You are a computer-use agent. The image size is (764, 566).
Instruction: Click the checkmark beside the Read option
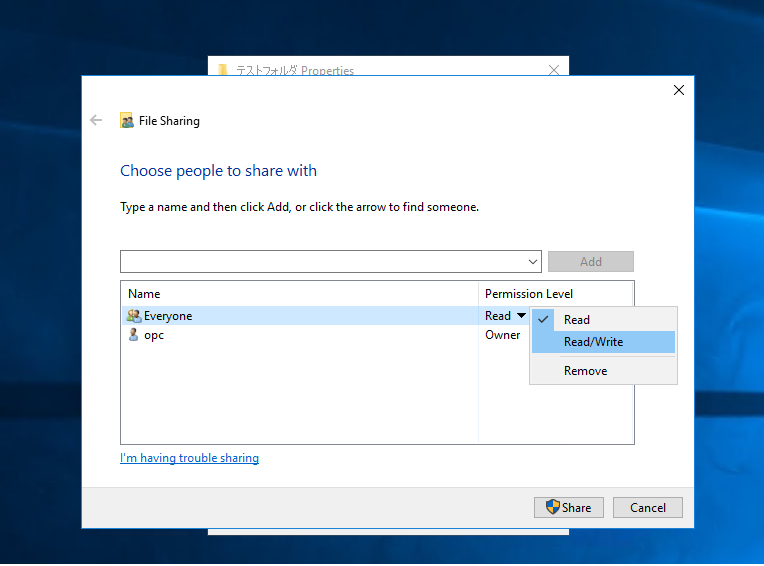543,320
